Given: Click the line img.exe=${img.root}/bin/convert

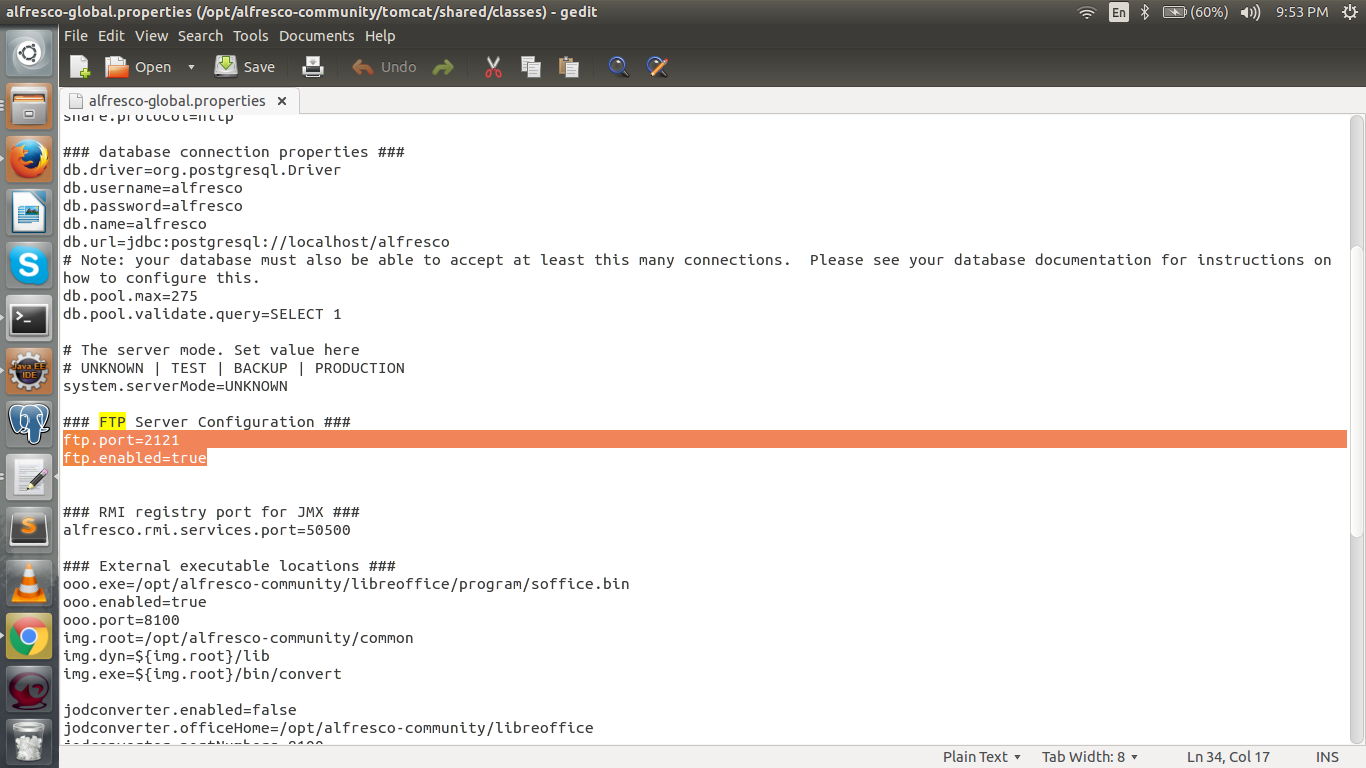Looking at the screenshot, I should point(202,674).
